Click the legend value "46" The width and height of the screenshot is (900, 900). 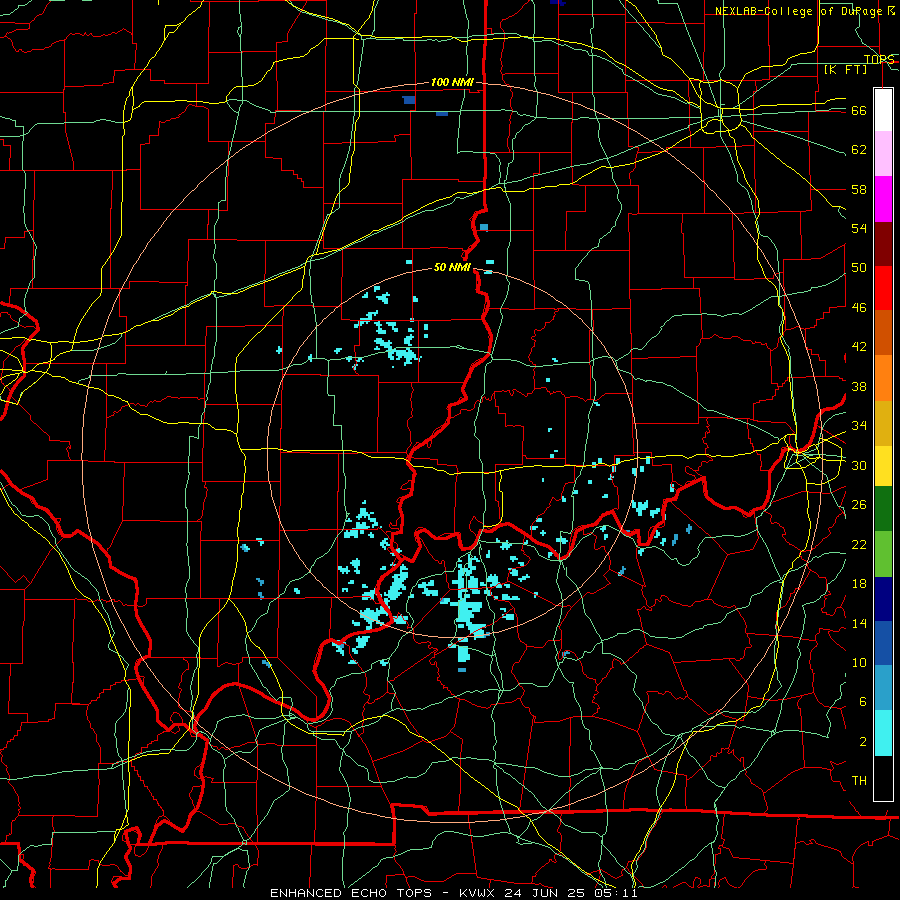pos(859,308)
